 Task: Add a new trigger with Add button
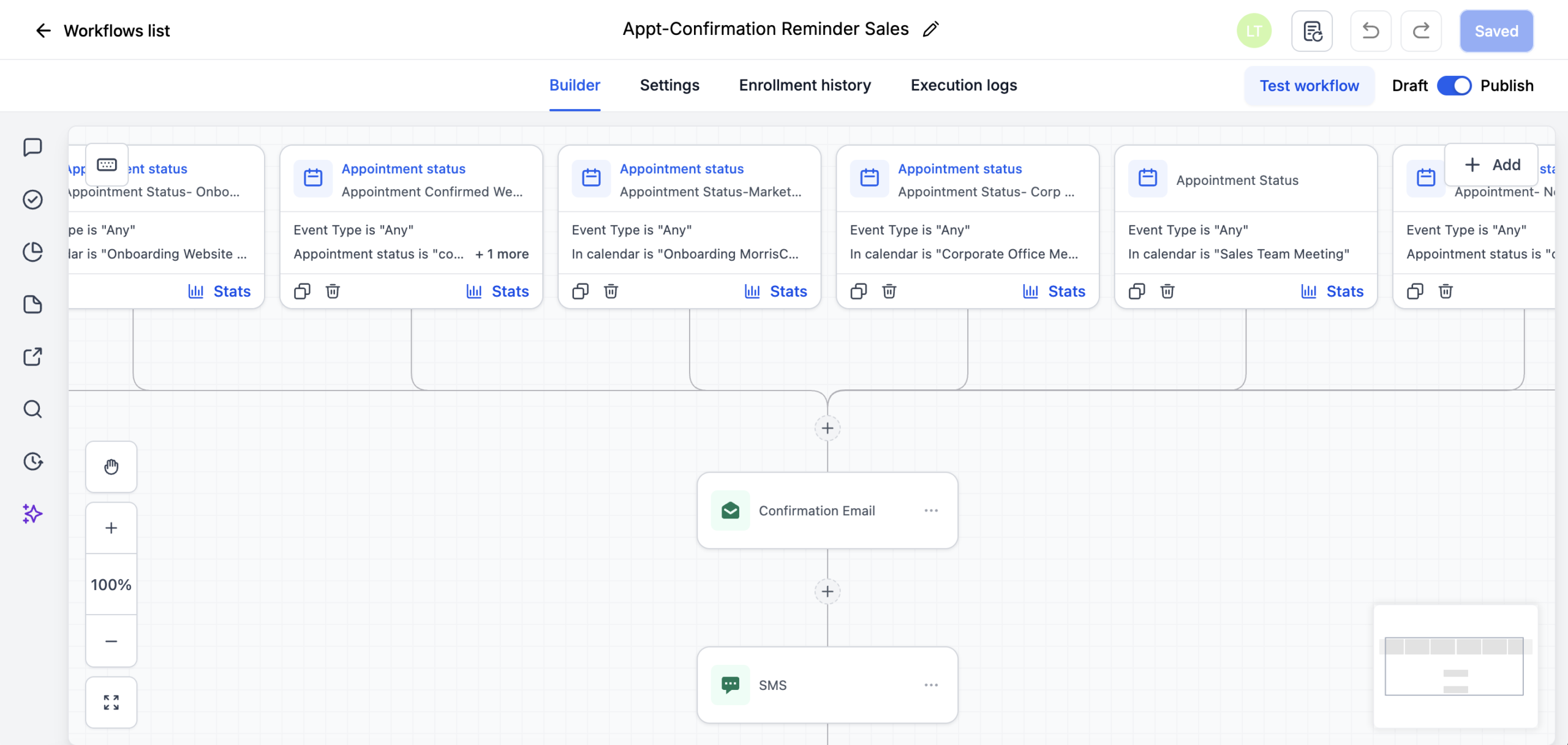click(x=1491, y=165)
